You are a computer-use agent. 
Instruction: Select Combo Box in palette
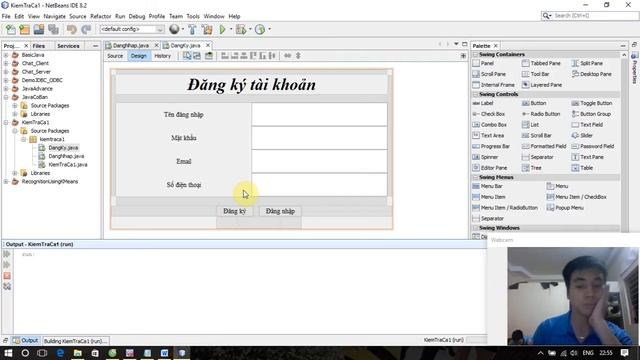[490, 124]
